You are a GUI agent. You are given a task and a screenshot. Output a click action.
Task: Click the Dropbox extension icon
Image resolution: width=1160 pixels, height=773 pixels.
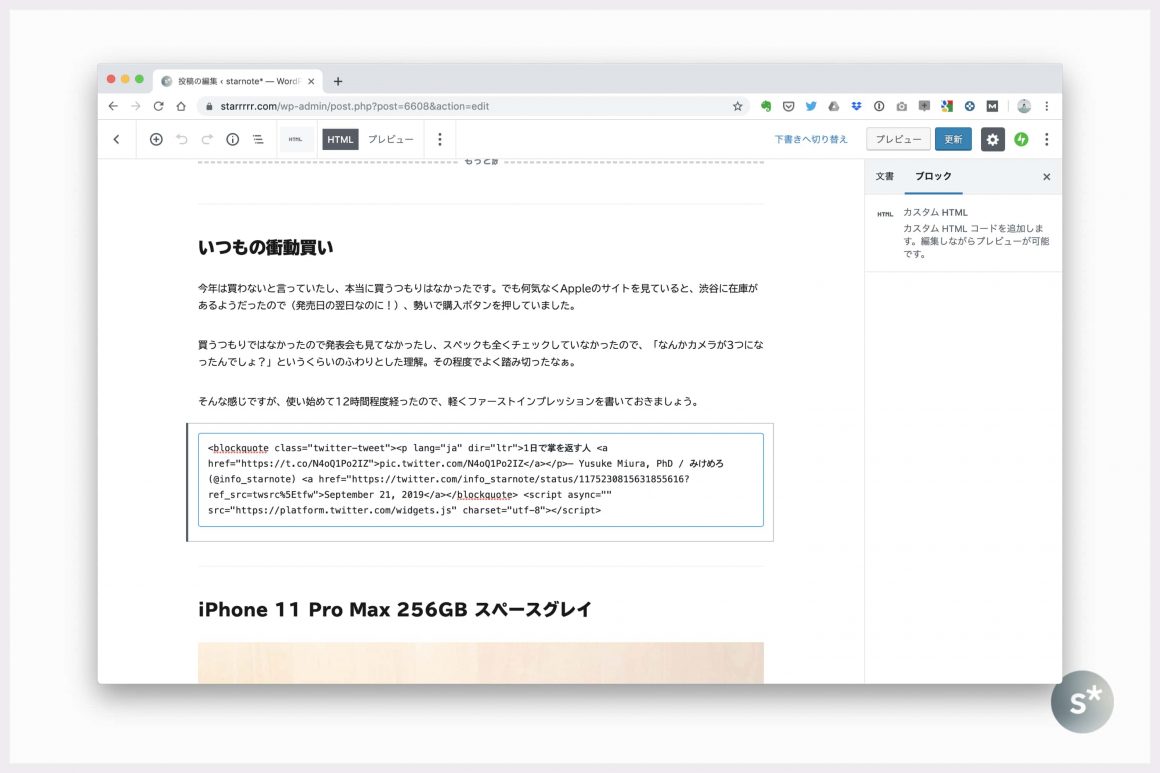point(856,106)
